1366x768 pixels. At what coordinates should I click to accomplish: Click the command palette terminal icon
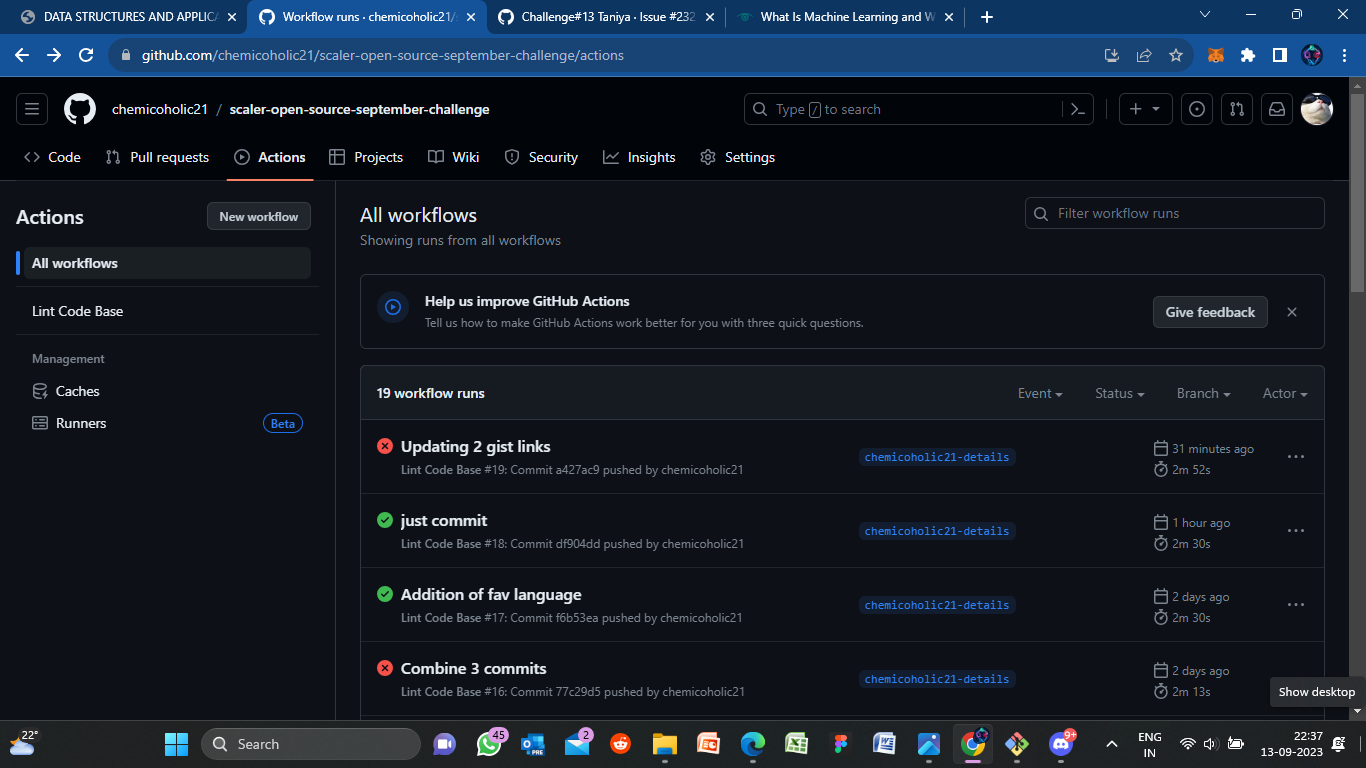1077,109
